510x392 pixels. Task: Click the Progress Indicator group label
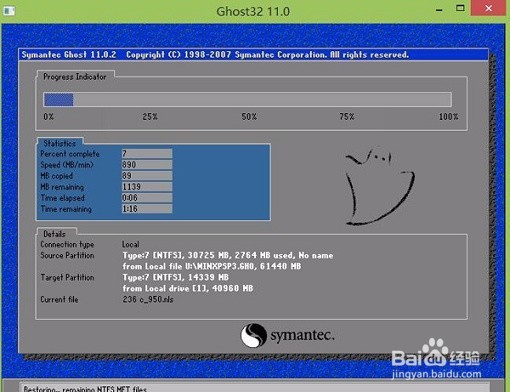coord(75,77)
